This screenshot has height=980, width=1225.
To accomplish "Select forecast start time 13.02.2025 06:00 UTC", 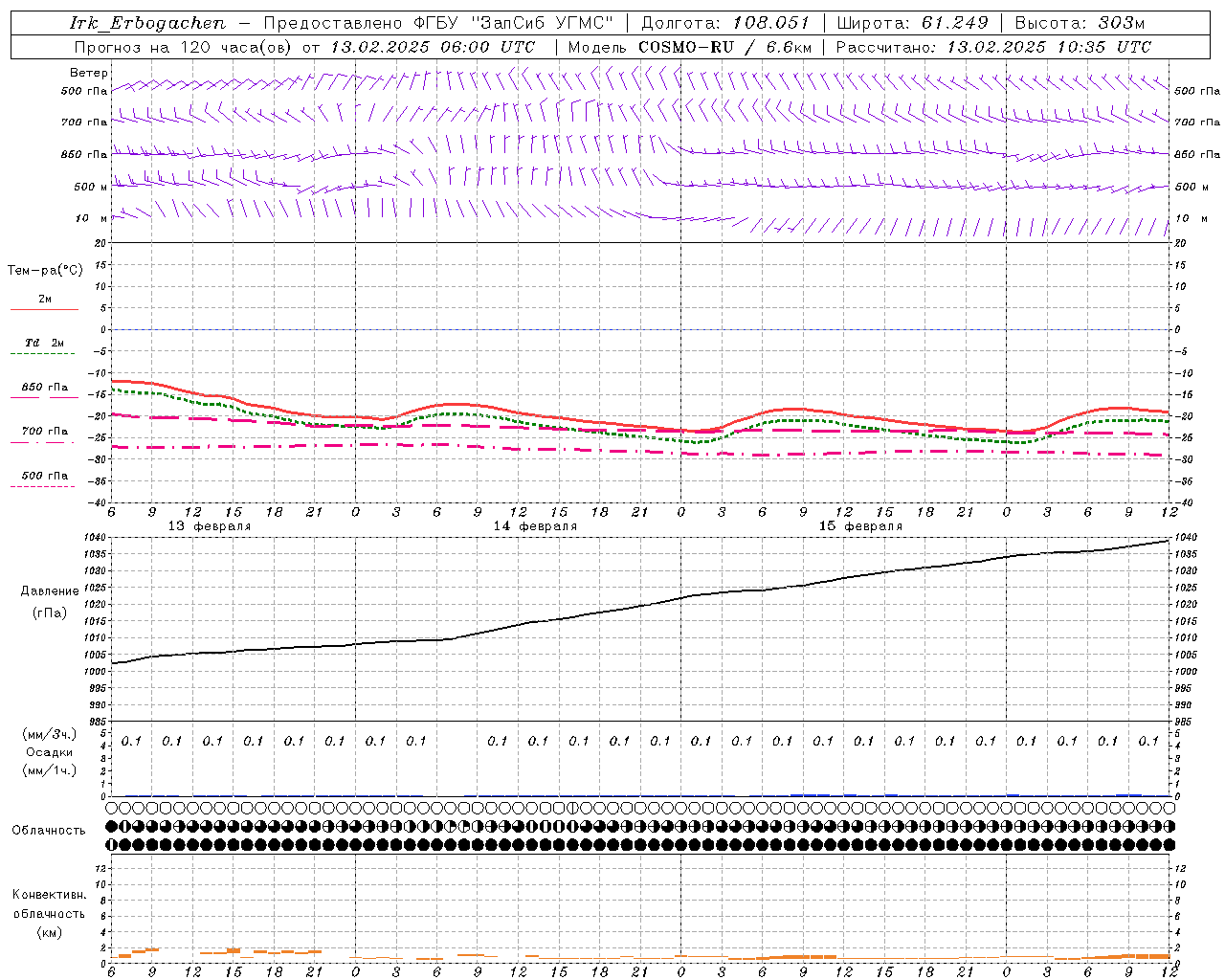I will [433, 47].
